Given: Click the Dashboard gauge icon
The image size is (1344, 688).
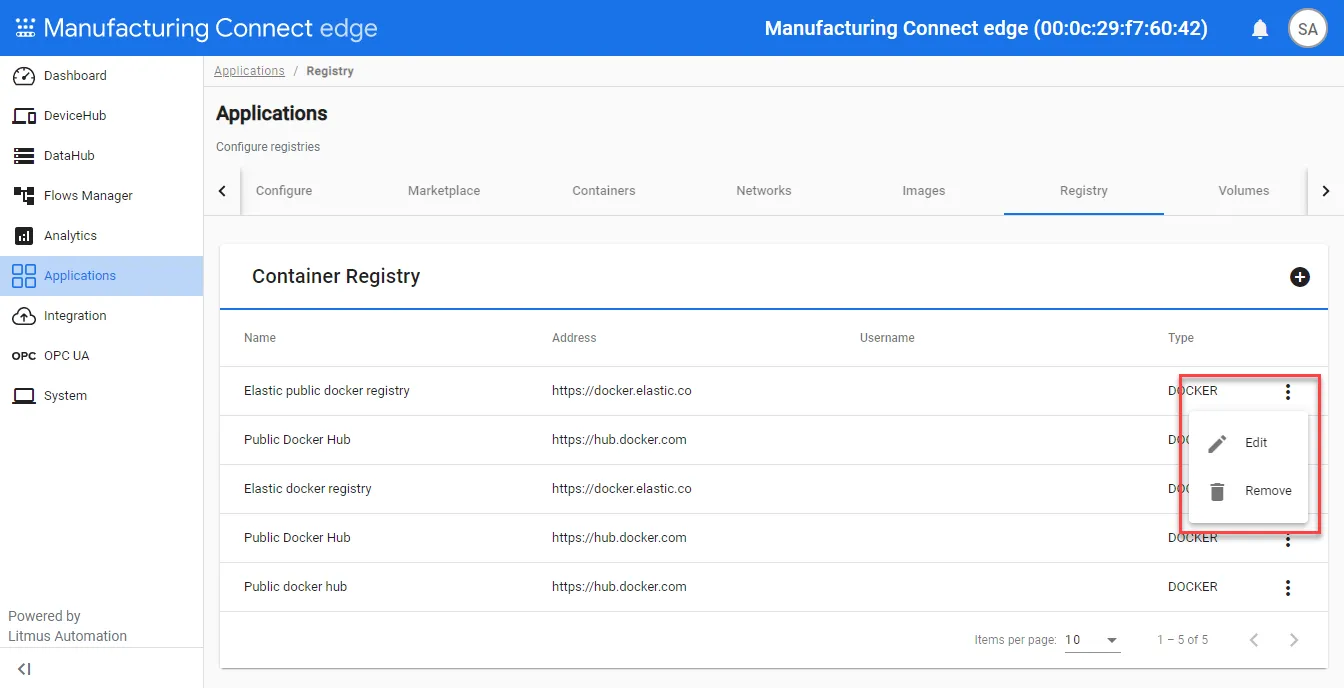Looking at the screenshot, I should [24, 76].
